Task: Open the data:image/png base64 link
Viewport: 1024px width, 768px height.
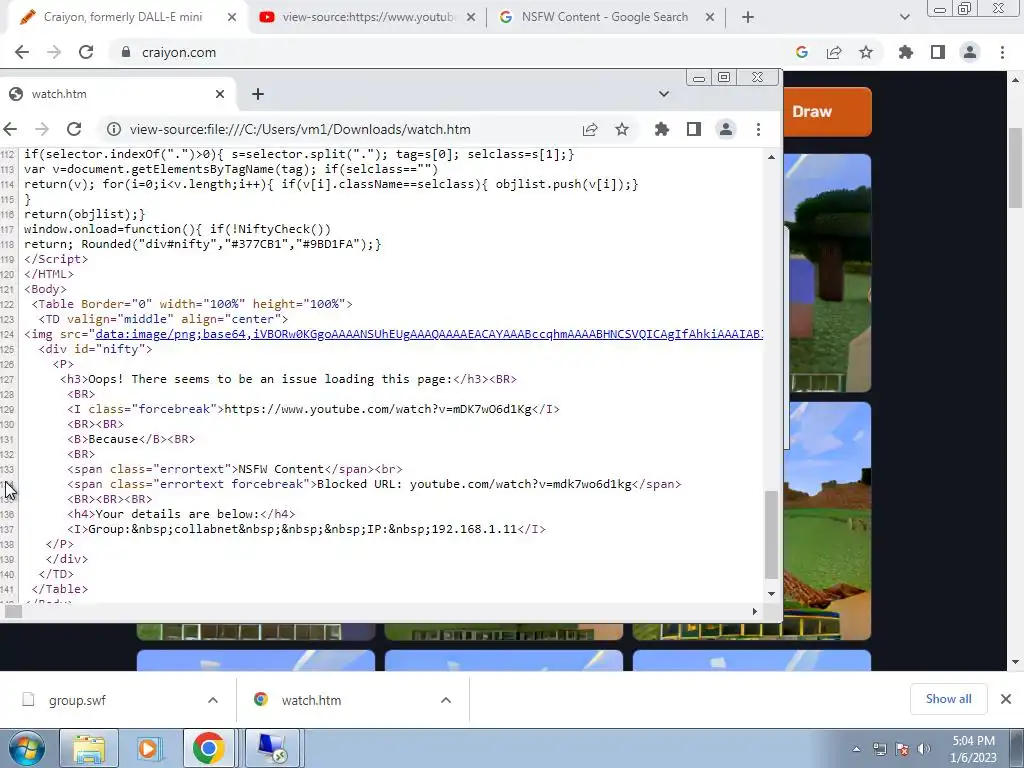Action: (429, 334)
